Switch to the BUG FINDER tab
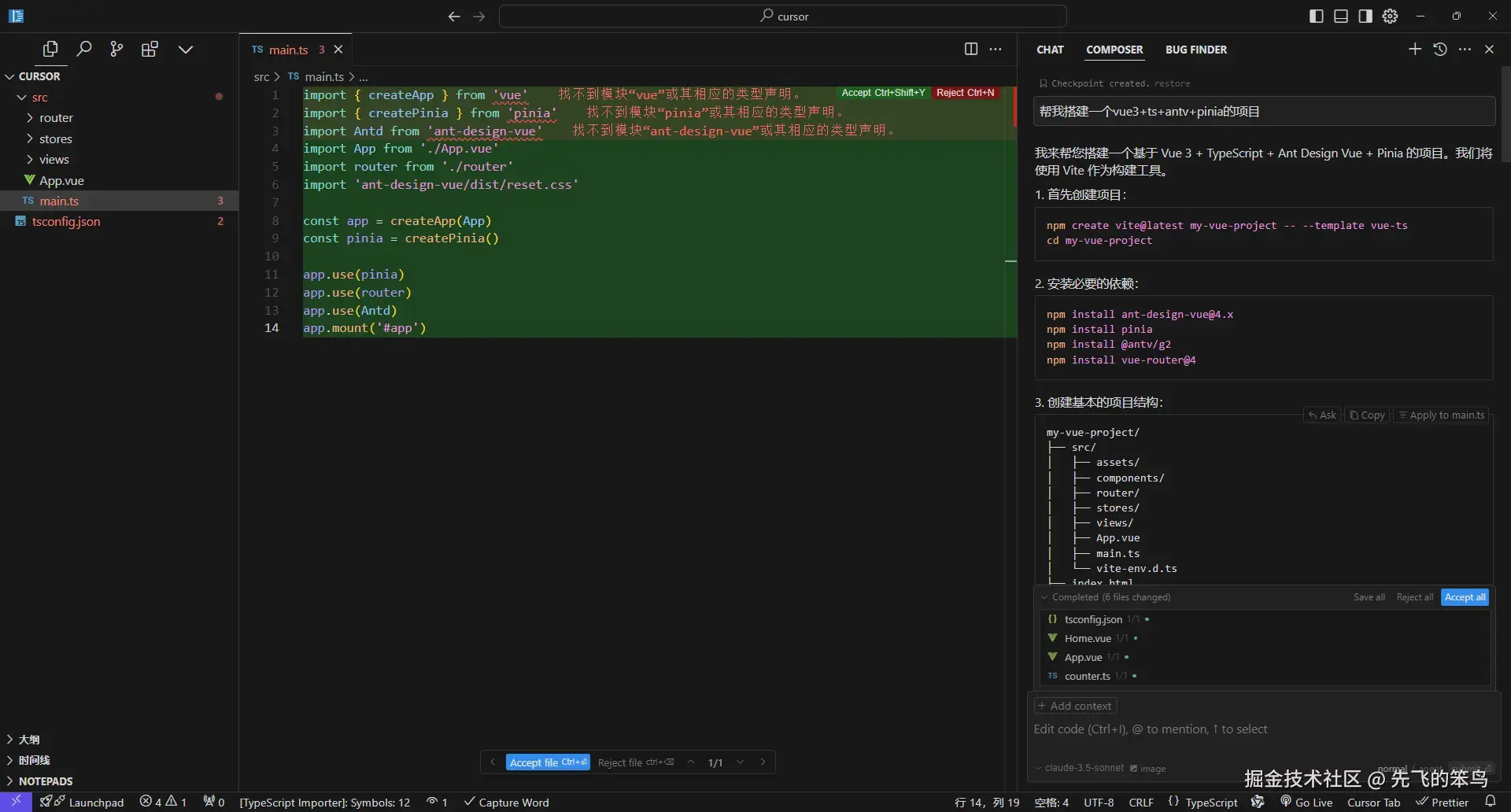 [x=1195, y=50]
